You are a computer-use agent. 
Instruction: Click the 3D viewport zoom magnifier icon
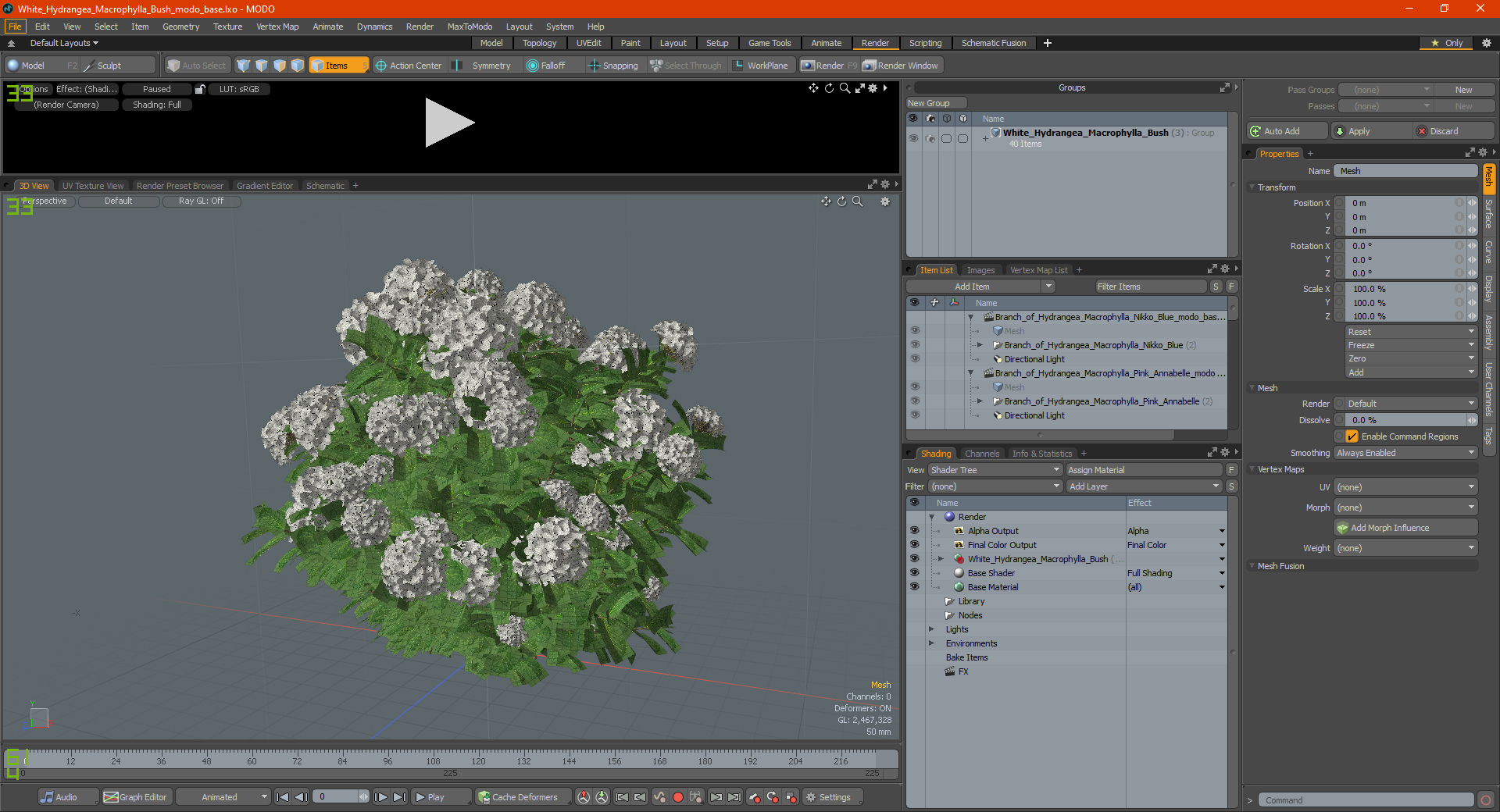pyautogui.click(x=858, y=201)
